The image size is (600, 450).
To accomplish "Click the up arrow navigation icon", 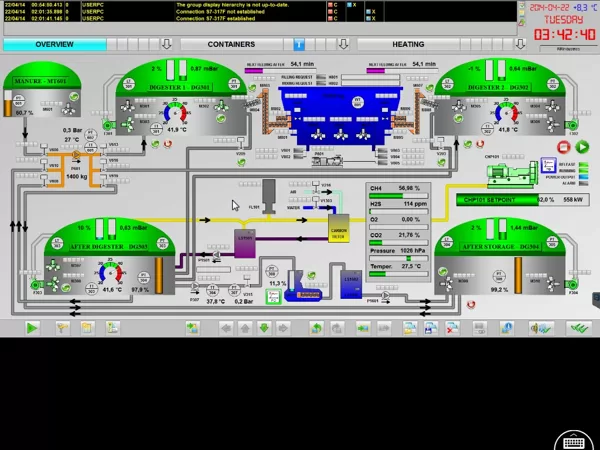I will pyautogui.click(x=245, y=328).
